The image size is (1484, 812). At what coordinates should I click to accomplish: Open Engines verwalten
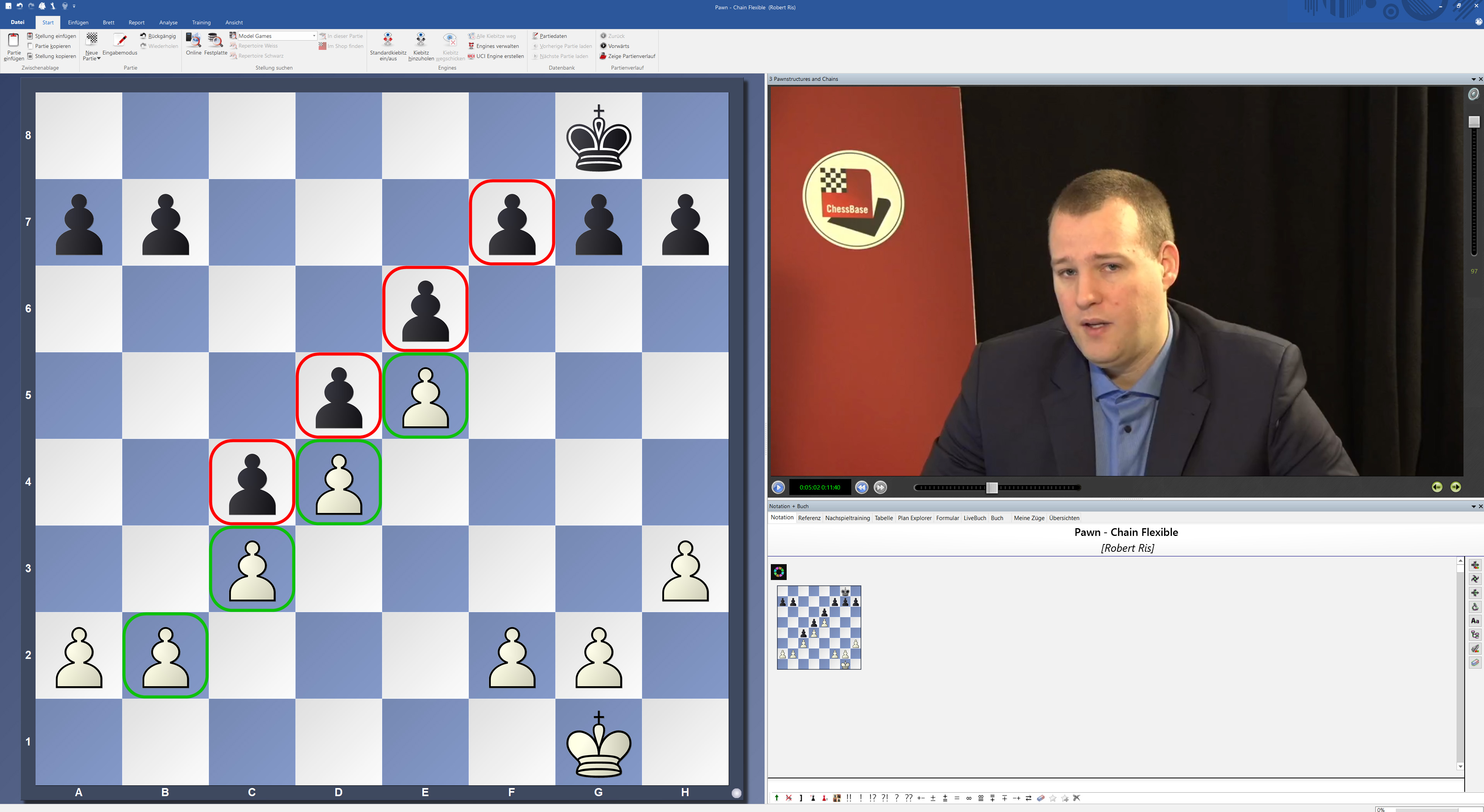[497, 46]
